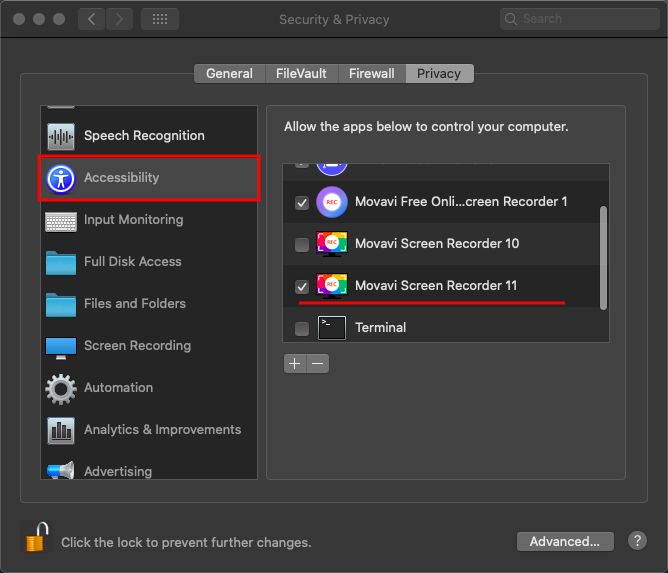
Task: Select the Terminal row label
Action: (380, 328)
